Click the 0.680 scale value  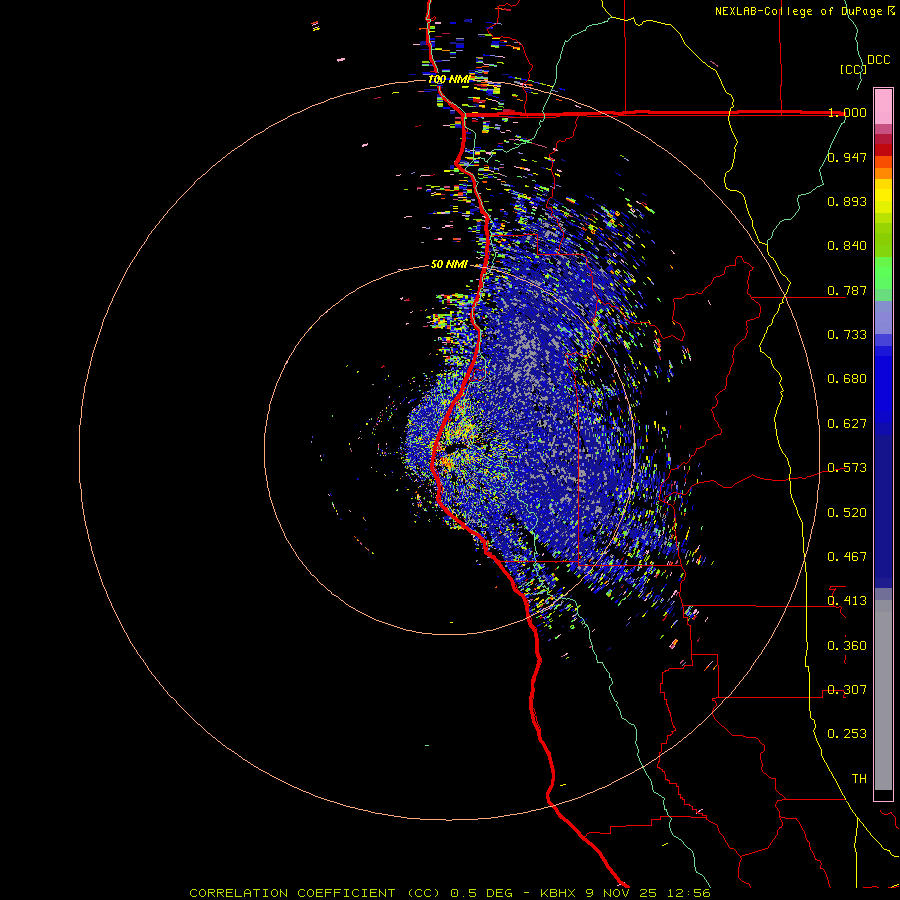(x=847, y=379)
